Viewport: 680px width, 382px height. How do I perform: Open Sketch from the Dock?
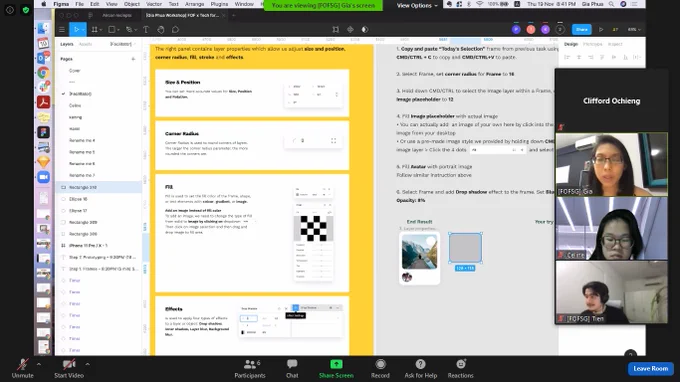43,162
